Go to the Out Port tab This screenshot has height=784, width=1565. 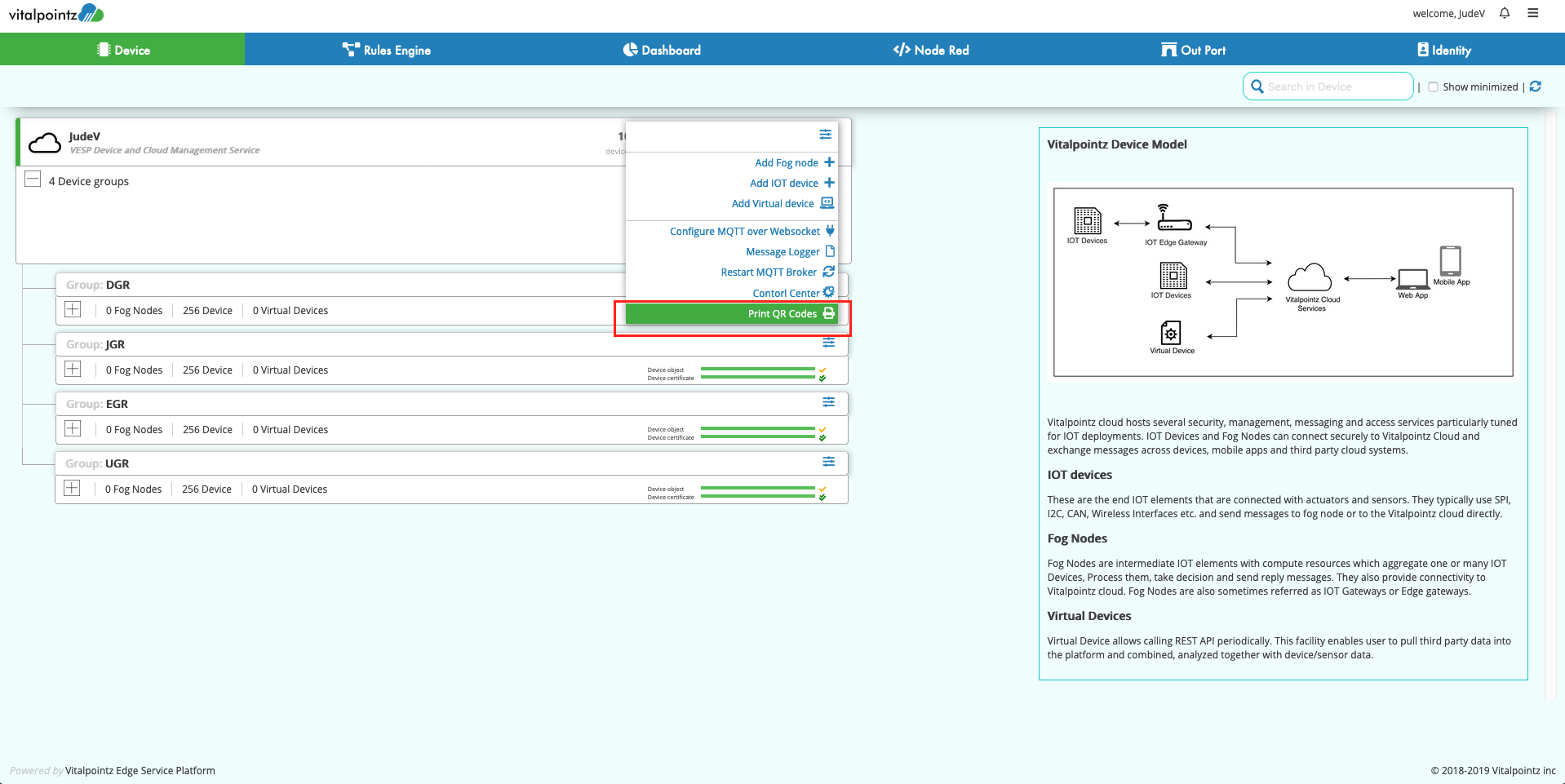tap(1193, 50)
